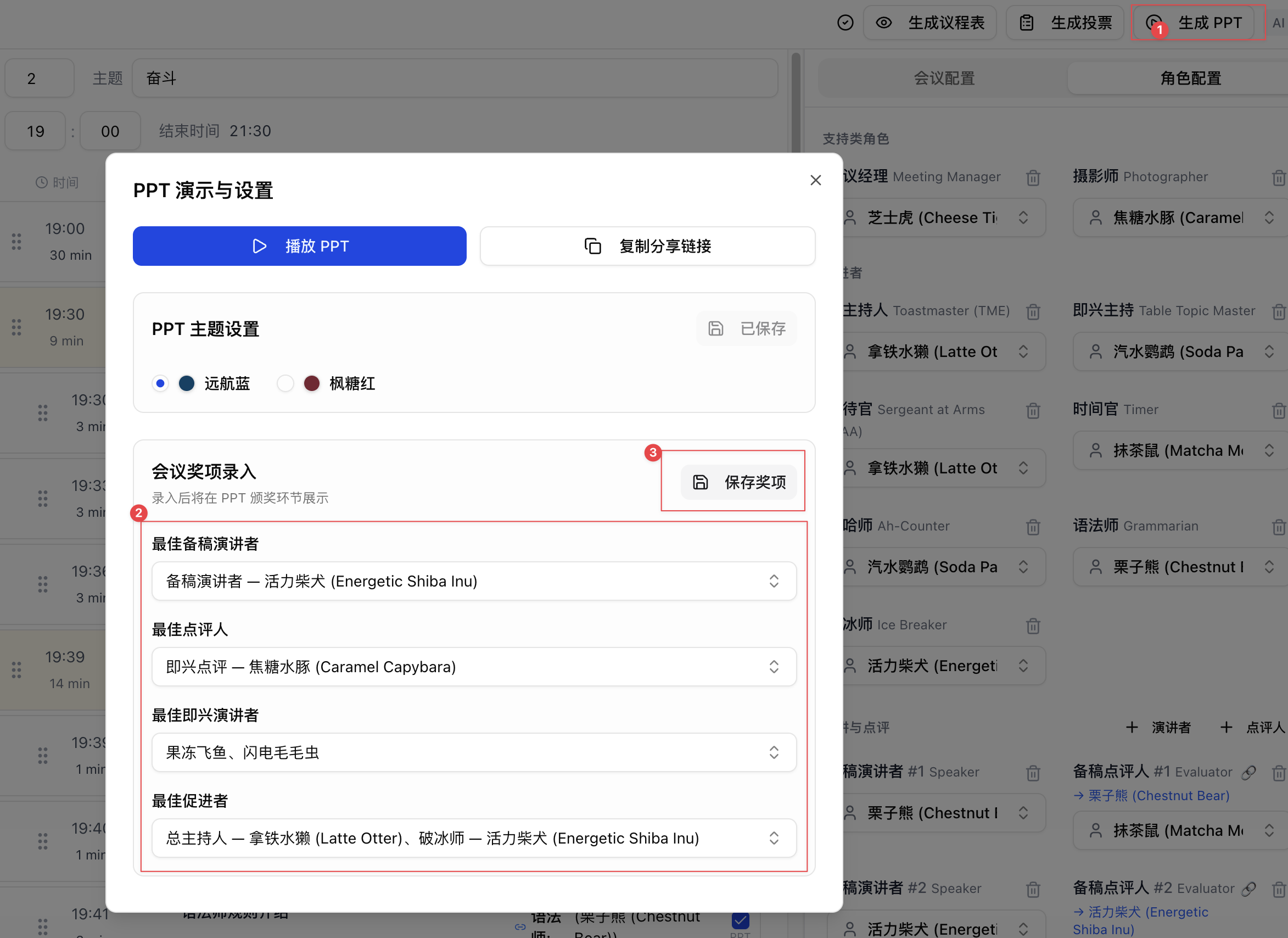
Task: Click link icon for #2 Evaluator
Action: (1248, 889)
